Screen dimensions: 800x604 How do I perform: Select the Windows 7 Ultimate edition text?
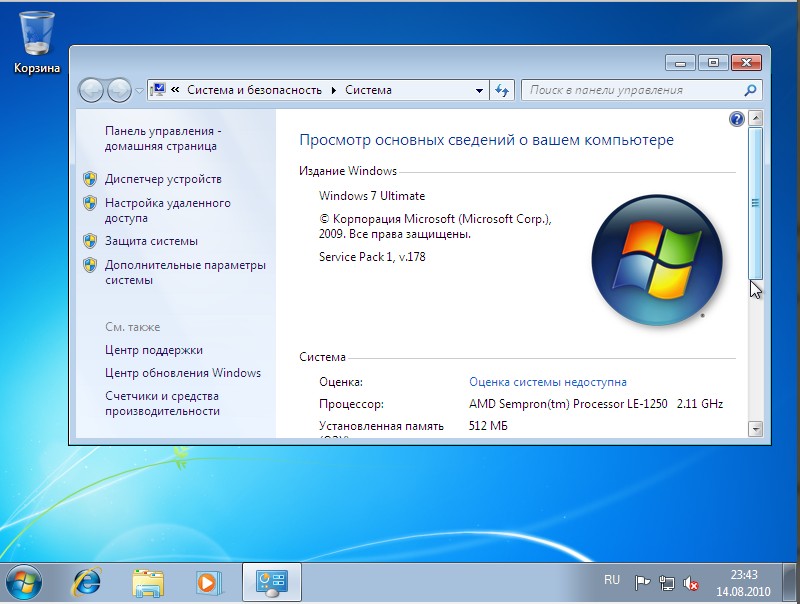(372, 196)
